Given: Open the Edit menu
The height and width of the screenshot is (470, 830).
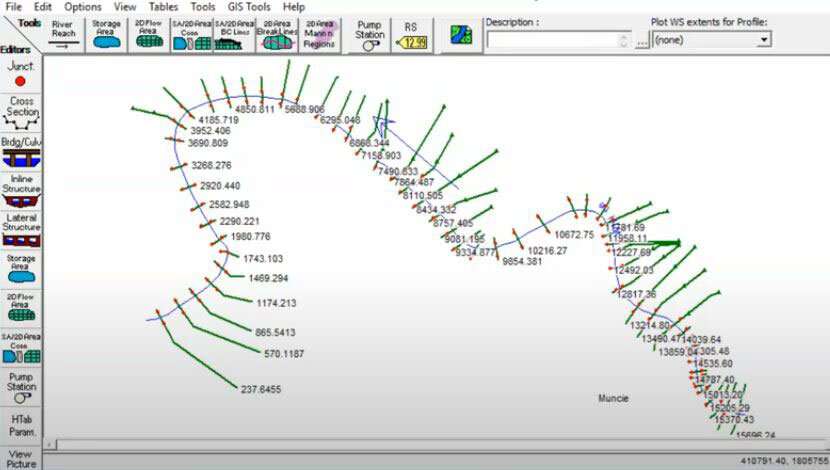Looking at the screenshot, I should click(42, 7).
